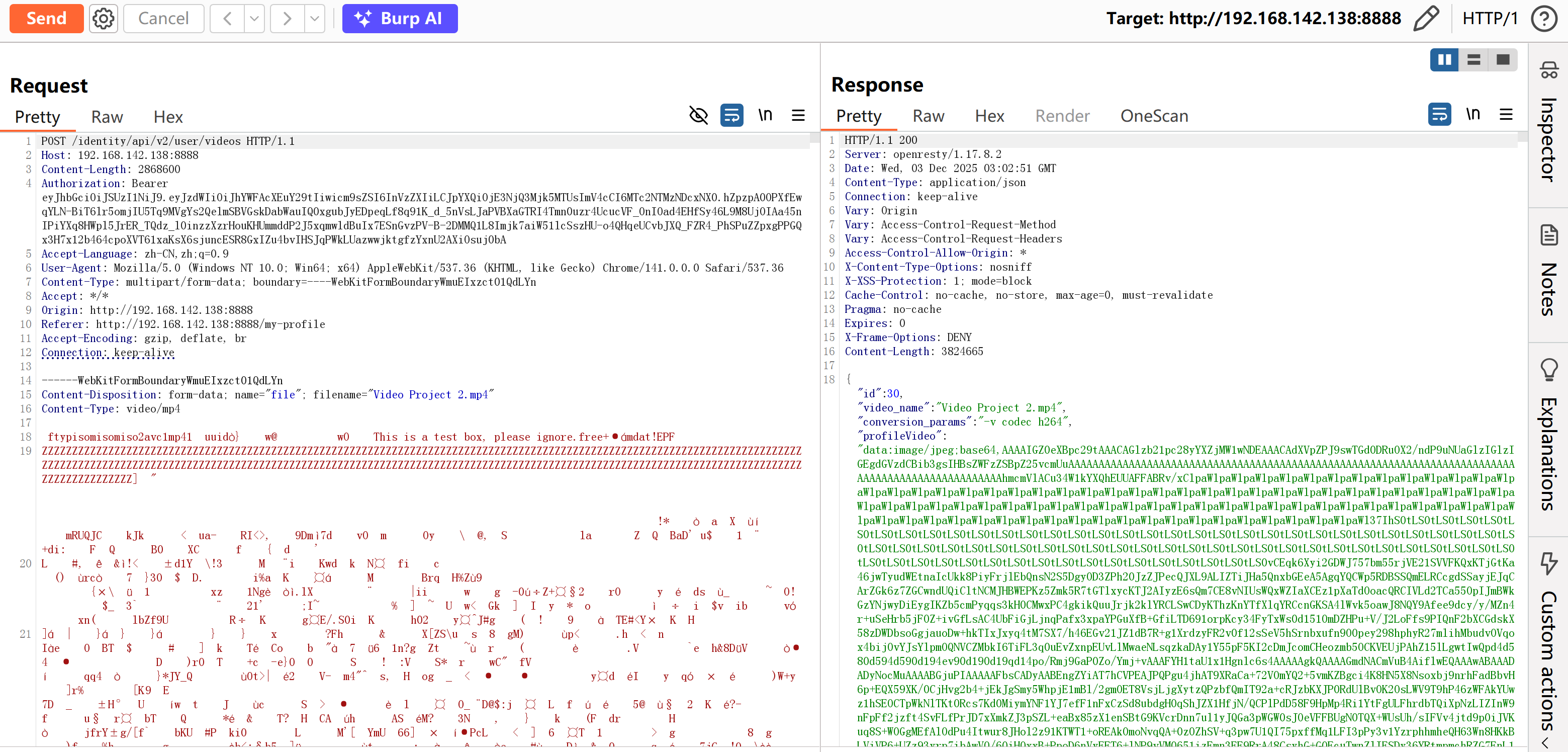Click the edit target pencil icon
Viewport: 1568px width, 752px height.
click(x=1425, y=18)
